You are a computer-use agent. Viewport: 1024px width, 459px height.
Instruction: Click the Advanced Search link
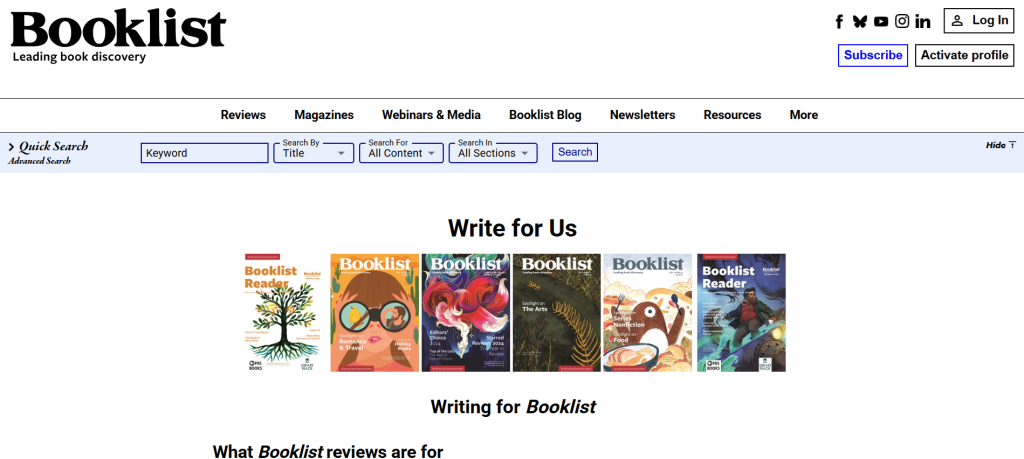(x=40, y=161)
